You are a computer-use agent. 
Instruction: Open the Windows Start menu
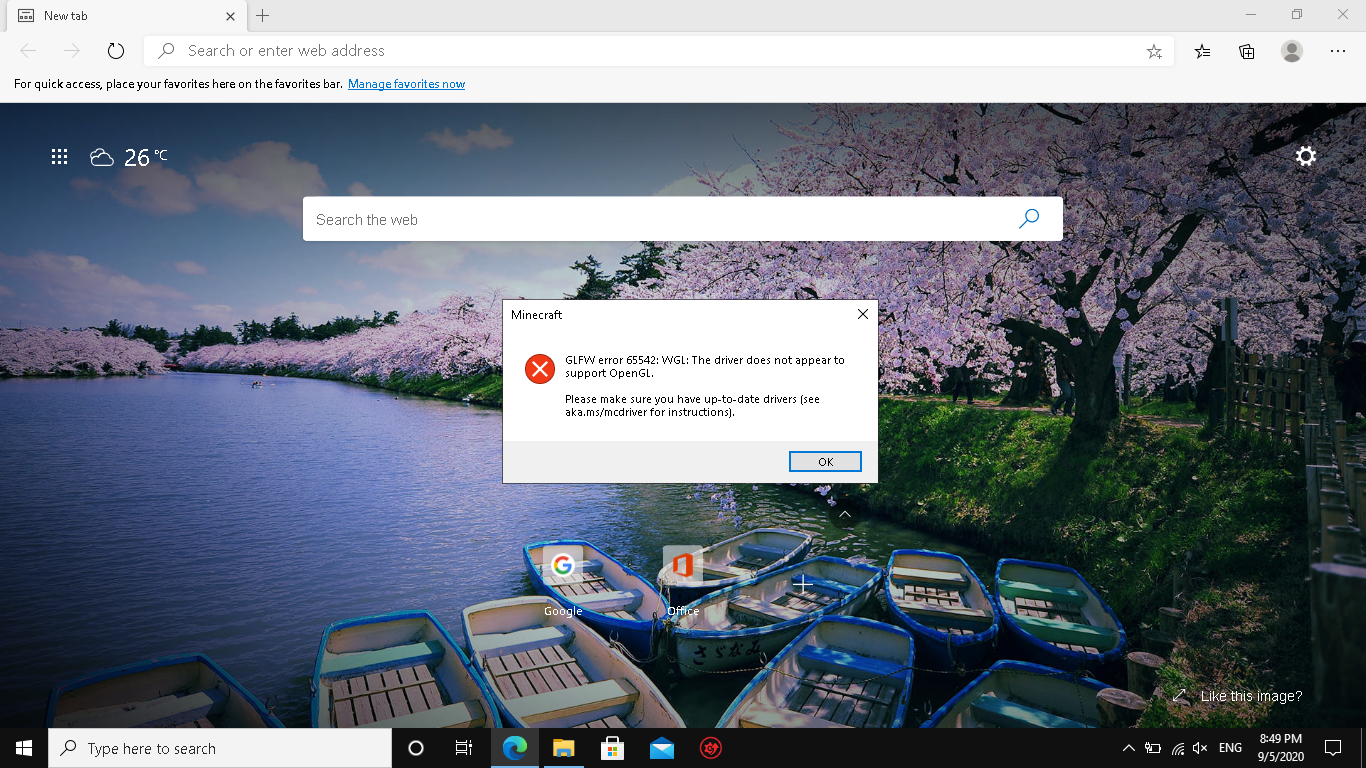[x=24, y=748]
